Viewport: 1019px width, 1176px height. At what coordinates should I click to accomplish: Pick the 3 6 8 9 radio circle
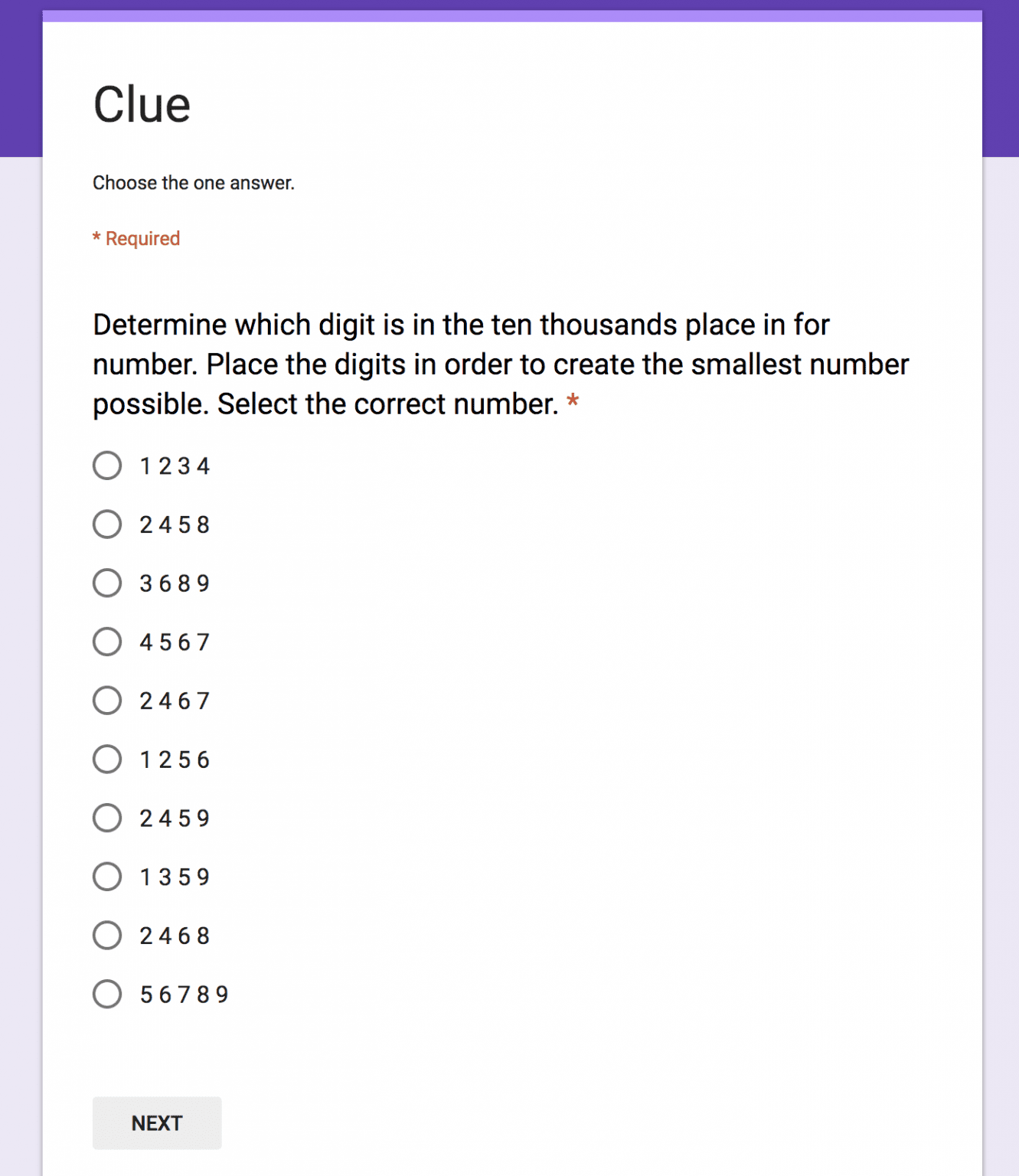point(107,583)
